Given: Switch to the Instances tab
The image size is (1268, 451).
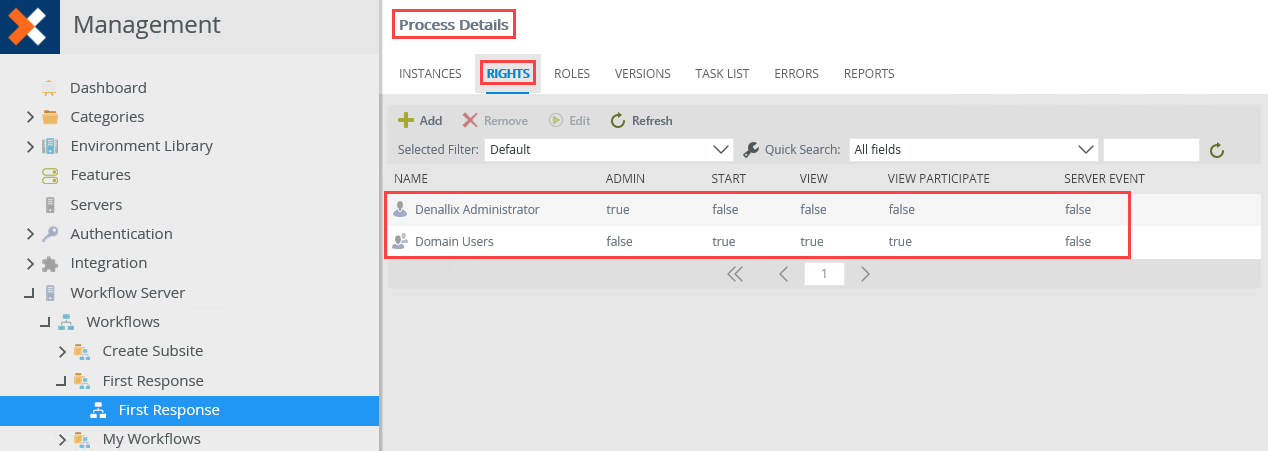Looking at the screenshot, I should [x=430, y=74].
